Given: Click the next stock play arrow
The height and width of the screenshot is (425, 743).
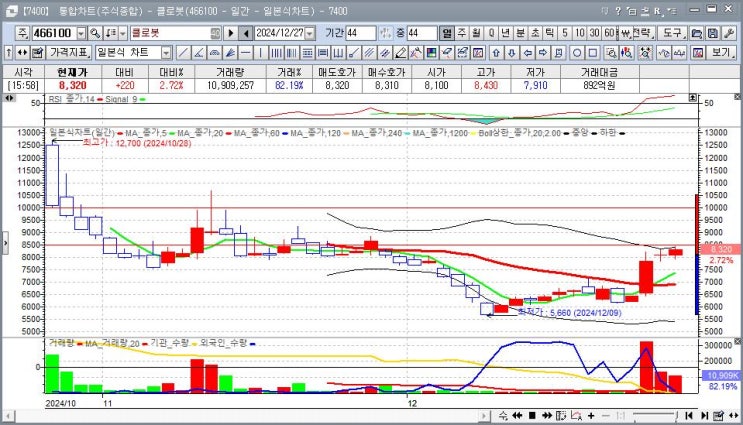Looking at the screenshot, I should click(x=230, y=33).
